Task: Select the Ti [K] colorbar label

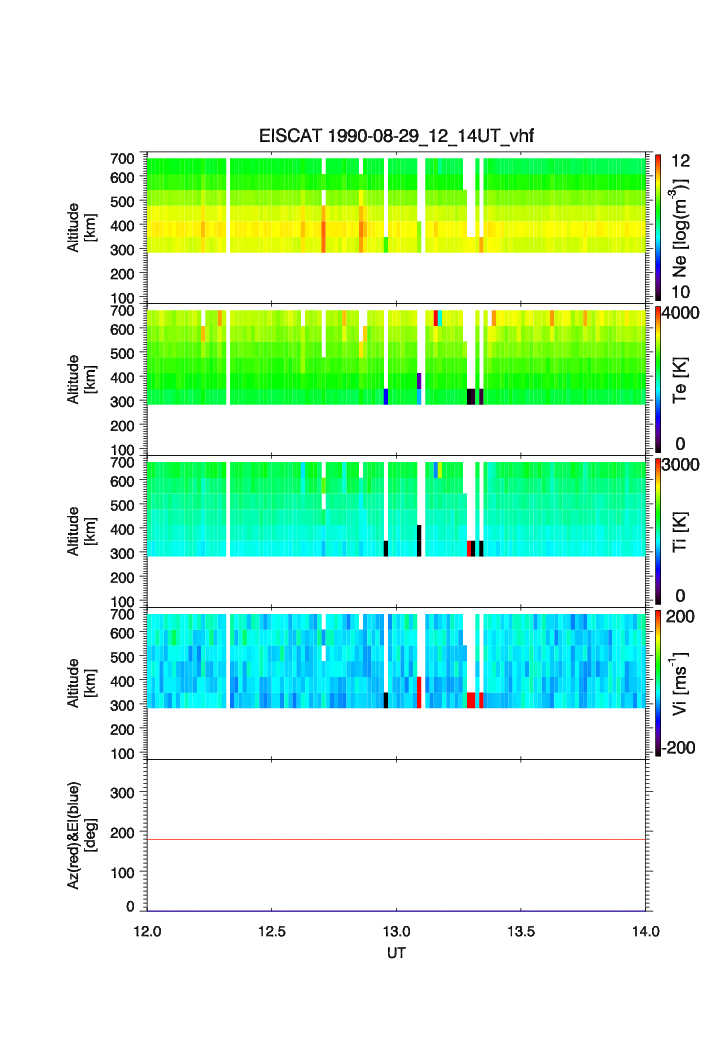Action: click(x=680, y=532)
